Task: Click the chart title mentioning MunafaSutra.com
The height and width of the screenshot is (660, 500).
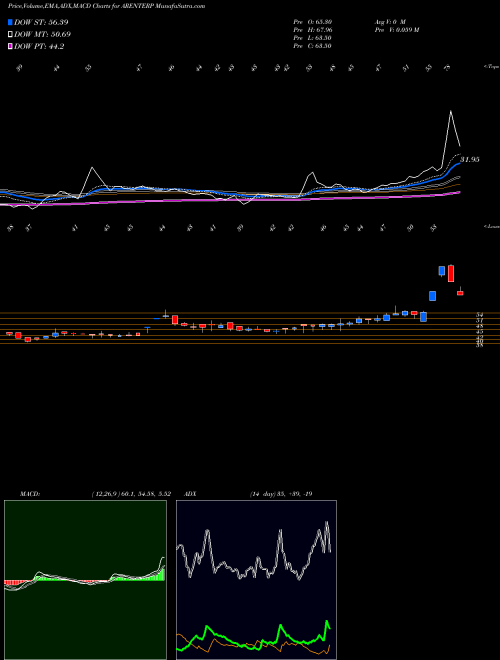Action: pos(106,6)
